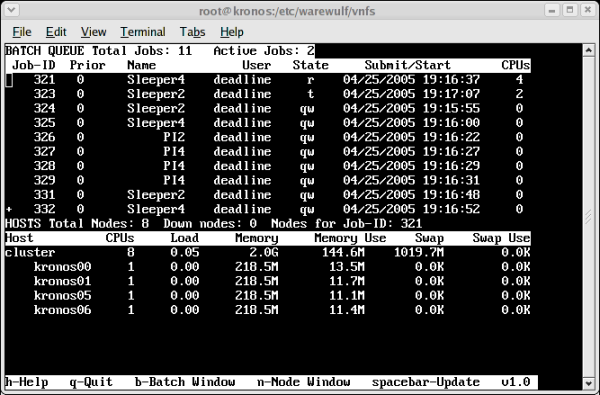Select job row 329 PI4
Screen dimensions: 600x395
point(268,180)
